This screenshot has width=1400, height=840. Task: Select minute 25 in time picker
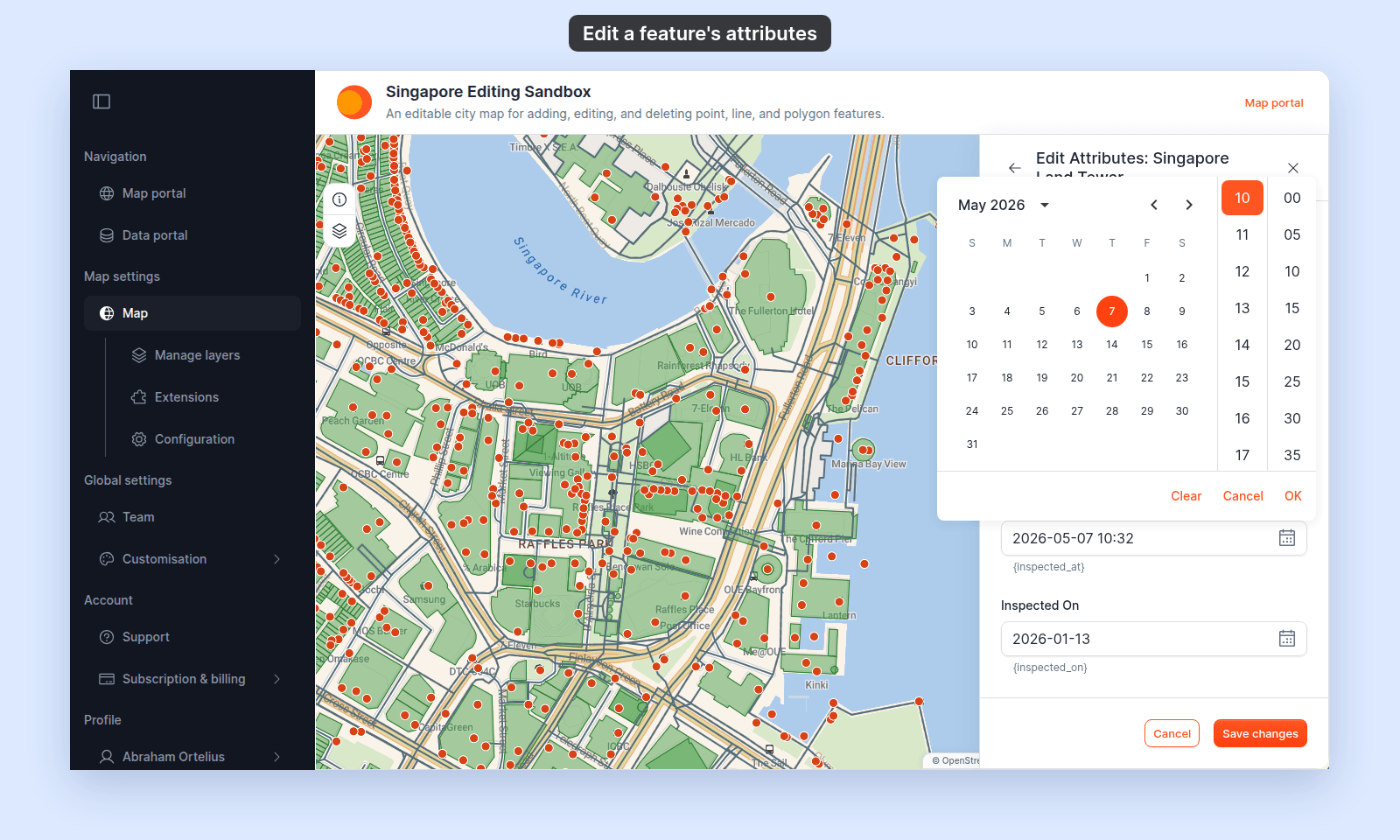click(x=1292, y=381)
